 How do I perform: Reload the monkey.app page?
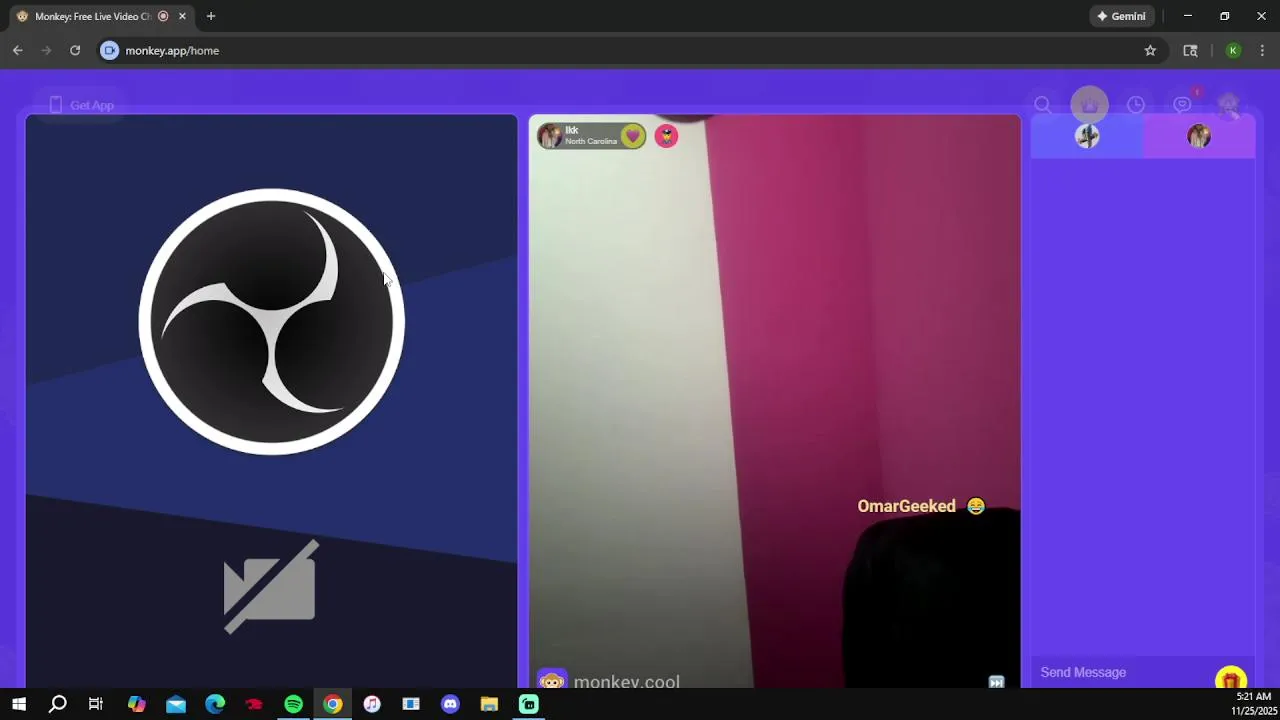point(75,50)
